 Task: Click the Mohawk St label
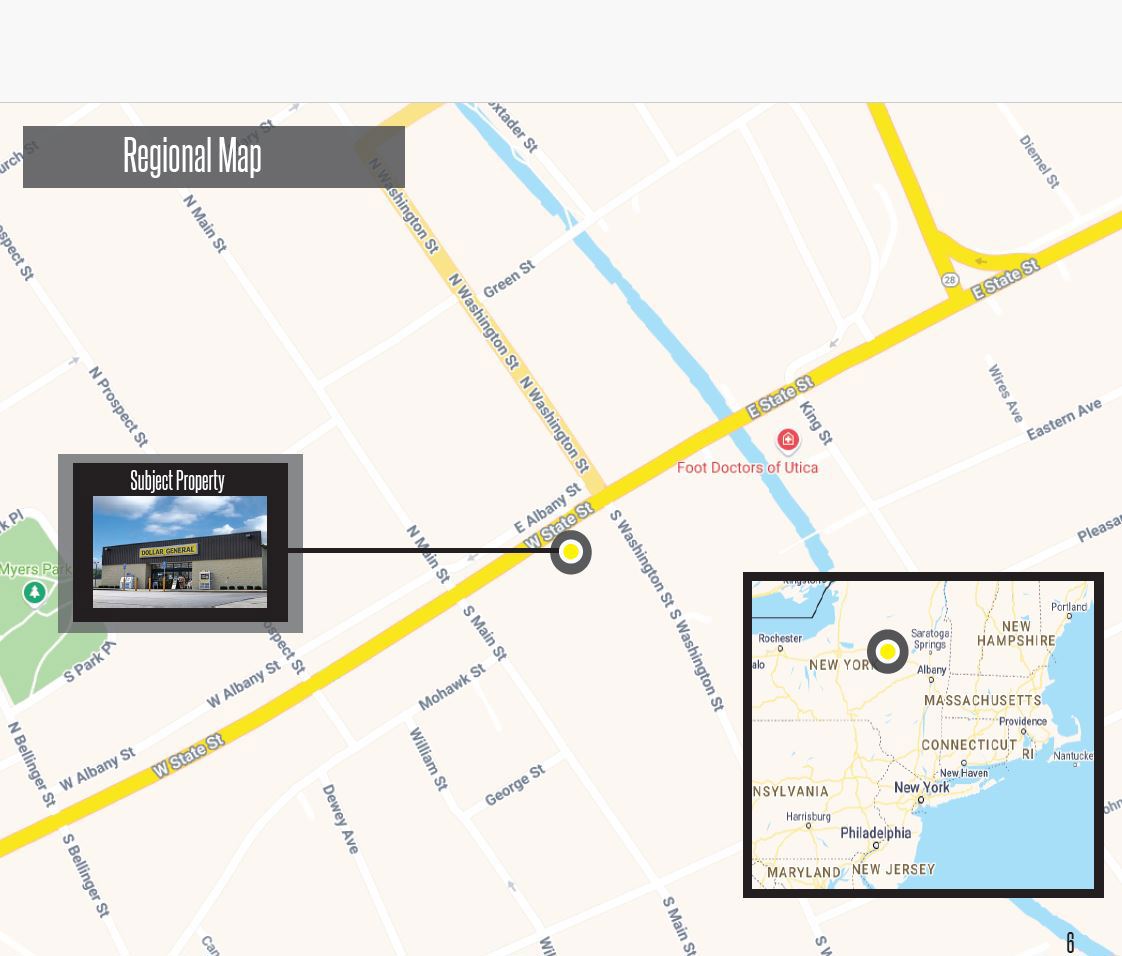coord(452,687)
